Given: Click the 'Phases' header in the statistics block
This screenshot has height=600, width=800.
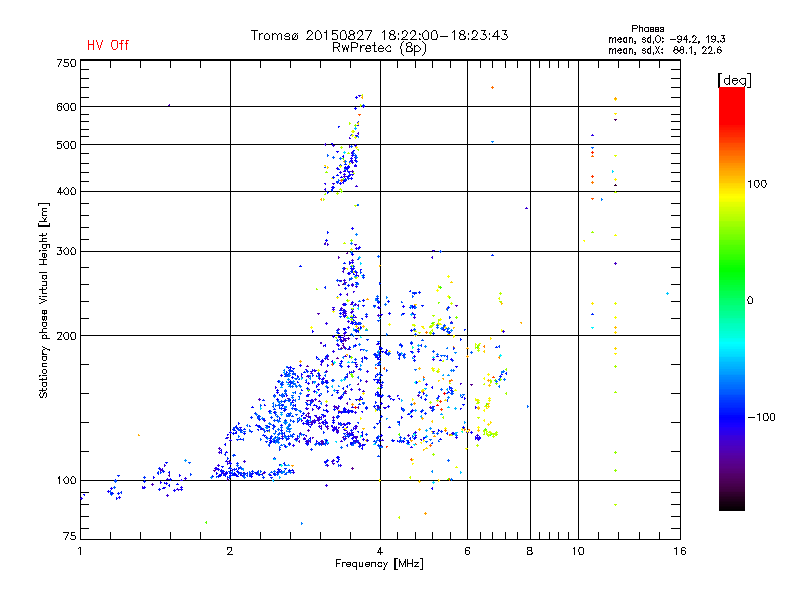Looking at the screenshot, I should click(x=647, y=29).
